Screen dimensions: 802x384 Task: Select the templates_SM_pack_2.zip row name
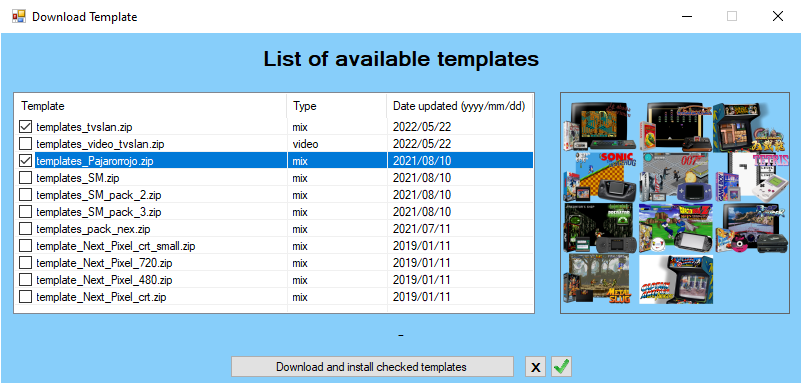[x=99, y=195]
